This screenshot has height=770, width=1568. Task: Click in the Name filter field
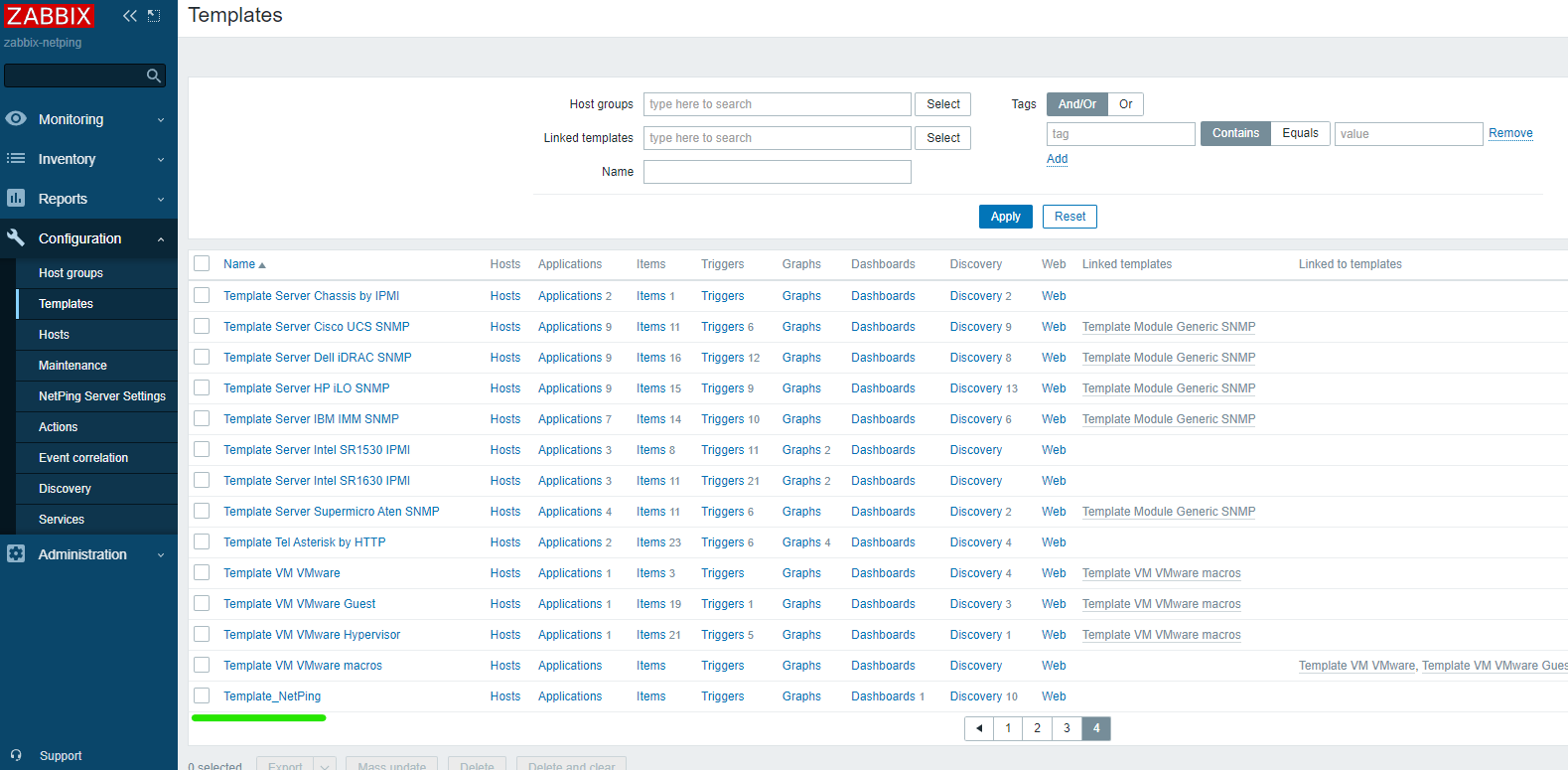(x=777, y=172)
